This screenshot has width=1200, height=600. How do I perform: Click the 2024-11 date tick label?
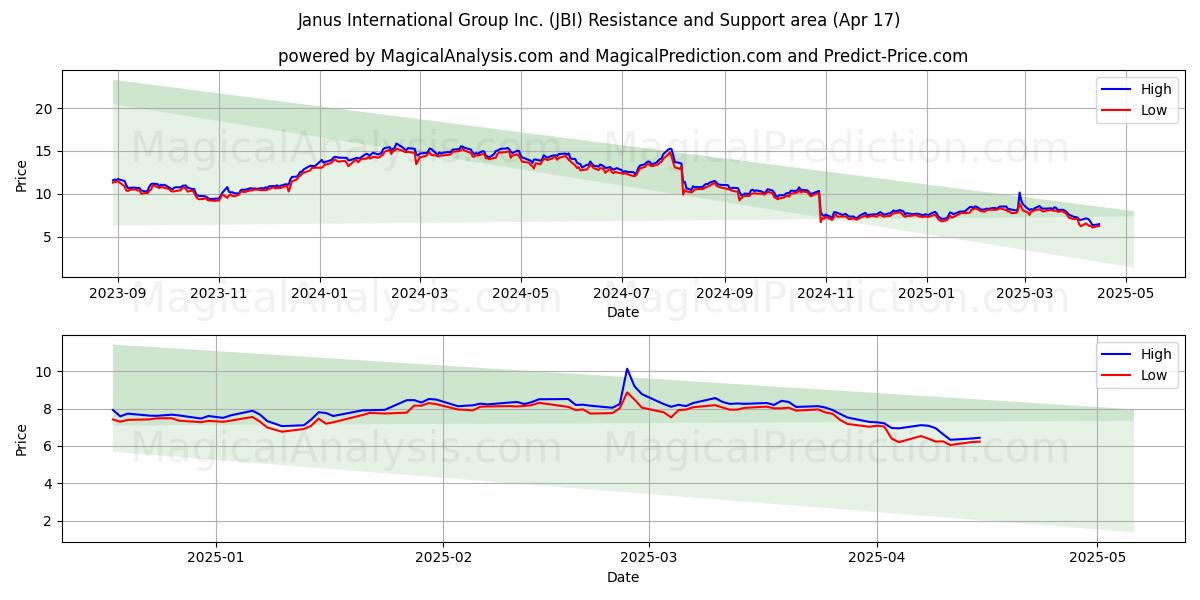[x=825, y=294]
